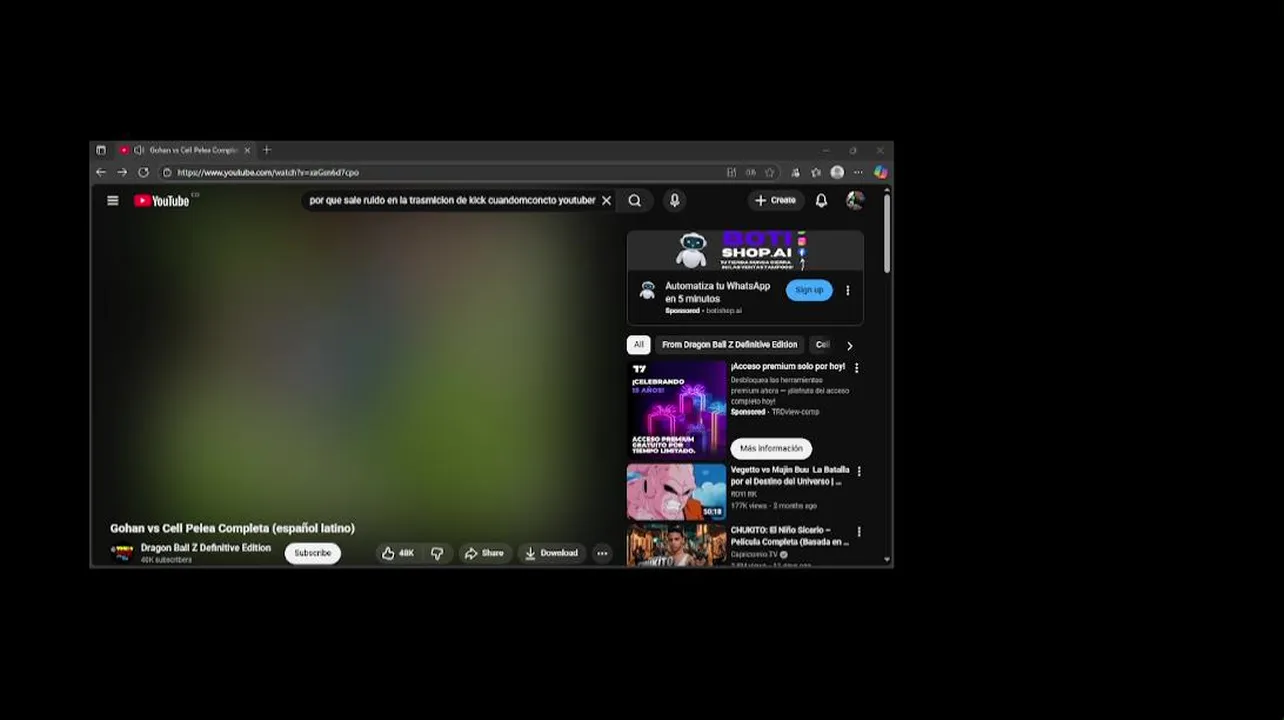Click the Automatiza tu WhatsApp ad title

(718, 292)
